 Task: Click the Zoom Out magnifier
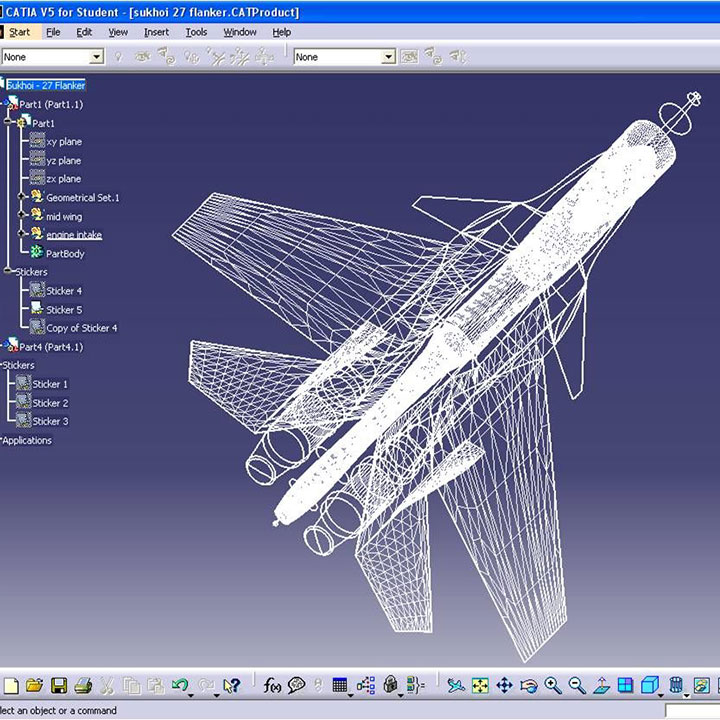pos(577,686)
